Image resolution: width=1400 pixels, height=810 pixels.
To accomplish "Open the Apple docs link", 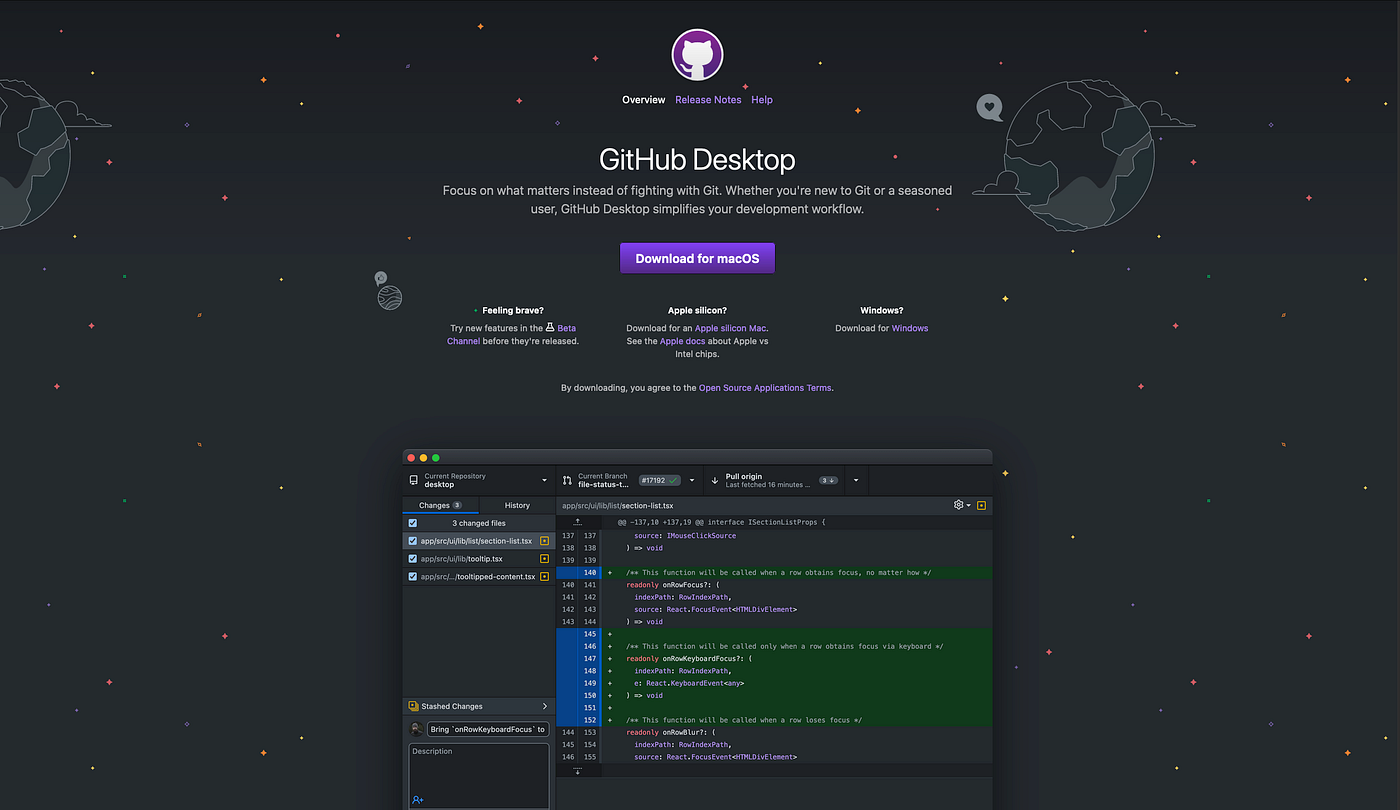I will [x=683, y=341].
